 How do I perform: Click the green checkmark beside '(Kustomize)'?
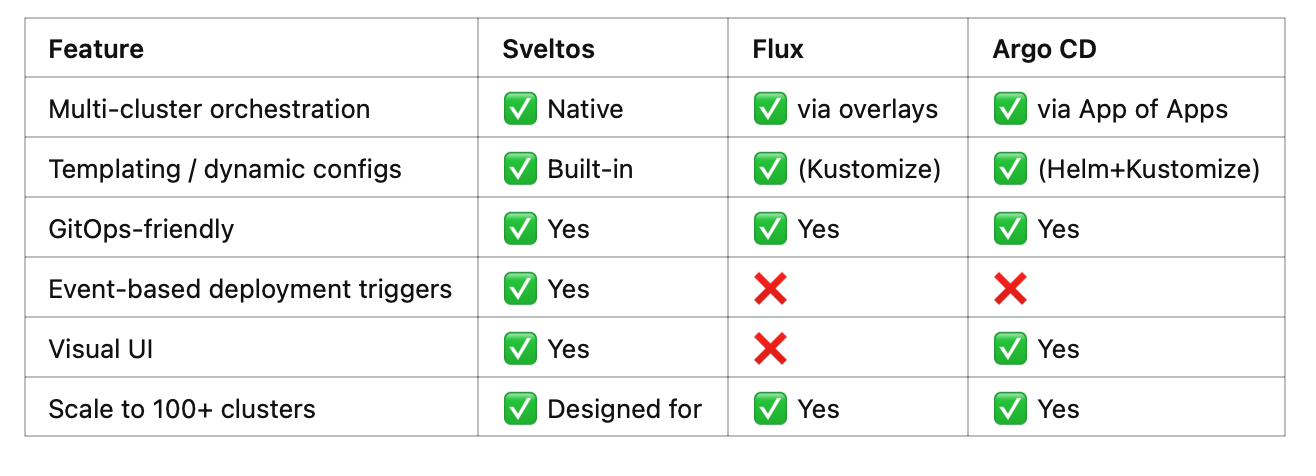pos(770,169)
